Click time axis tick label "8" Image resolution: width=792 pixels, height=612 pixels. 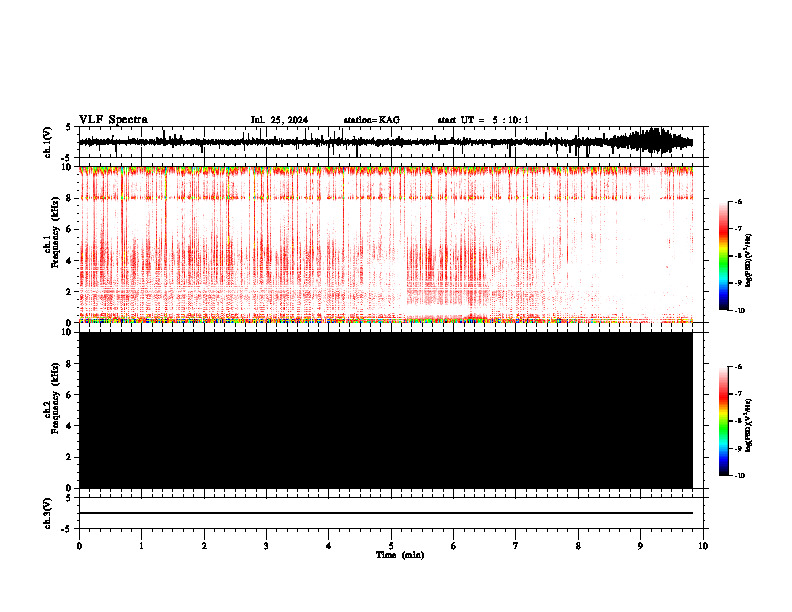click(x=578, y=546)
